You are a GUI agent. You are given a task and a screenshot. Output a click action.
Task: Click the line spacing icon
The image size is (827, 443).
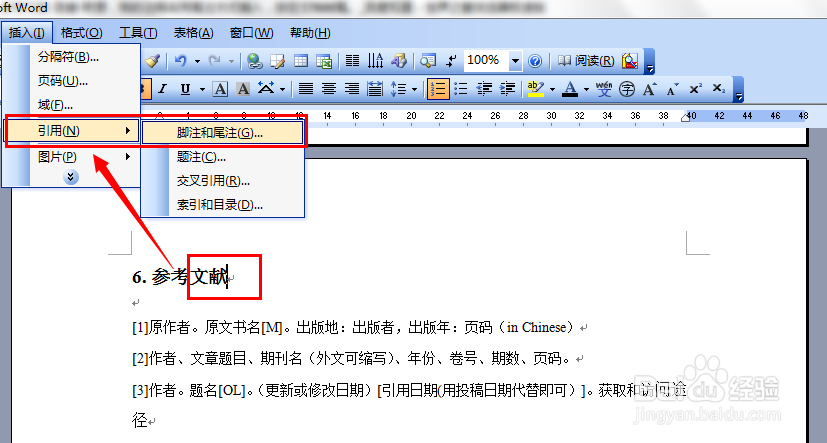399,89
